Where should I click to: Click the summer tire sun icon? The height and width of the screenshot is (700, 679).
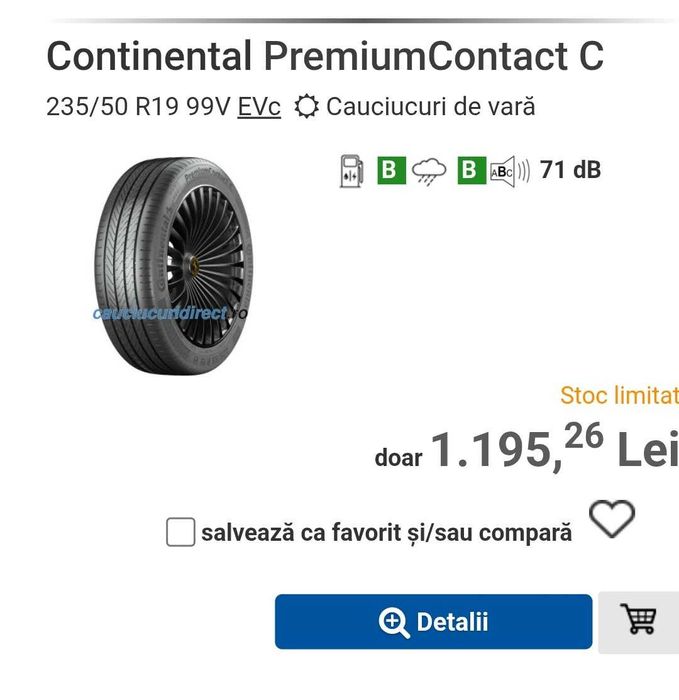(x=307, y=107)
